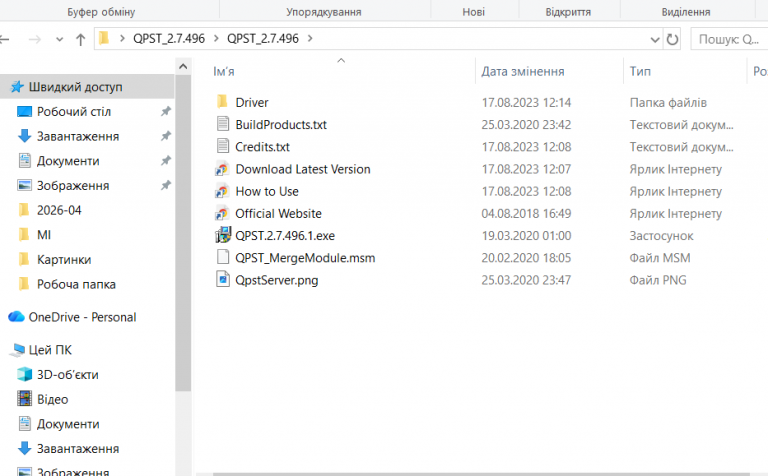Open pinned Зображення in quick access

(73, 186)
